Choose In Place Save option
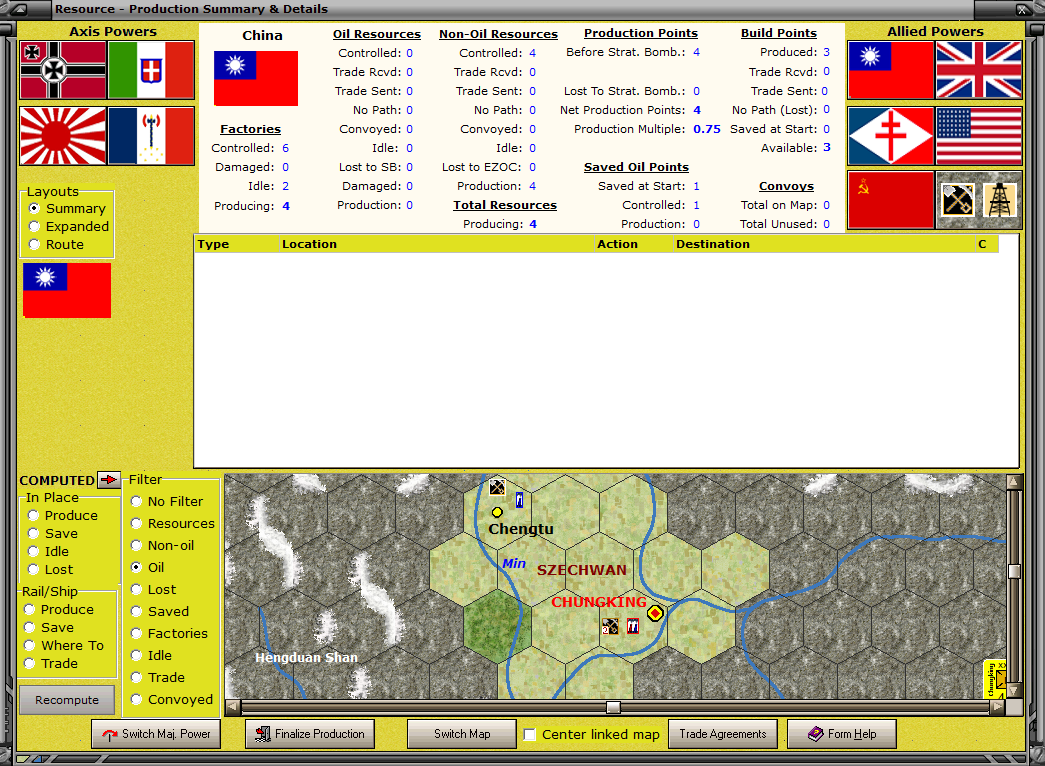Screen dimensions: 1045x766 (x=53, y=533)
